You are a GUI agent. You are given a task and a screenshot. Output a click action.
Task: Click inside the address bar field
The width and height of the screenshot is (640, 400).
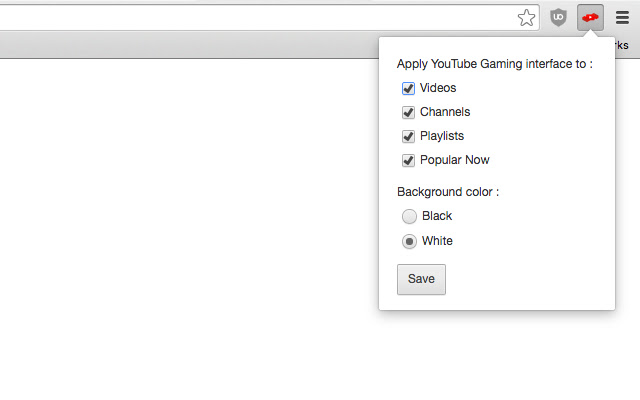pyautogui.click(x=269, y=18)
